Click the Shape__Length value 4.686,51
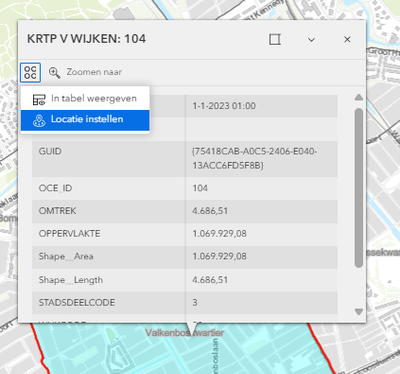The width and height of the screenshot is (400, 374). [x=210, y=280]
